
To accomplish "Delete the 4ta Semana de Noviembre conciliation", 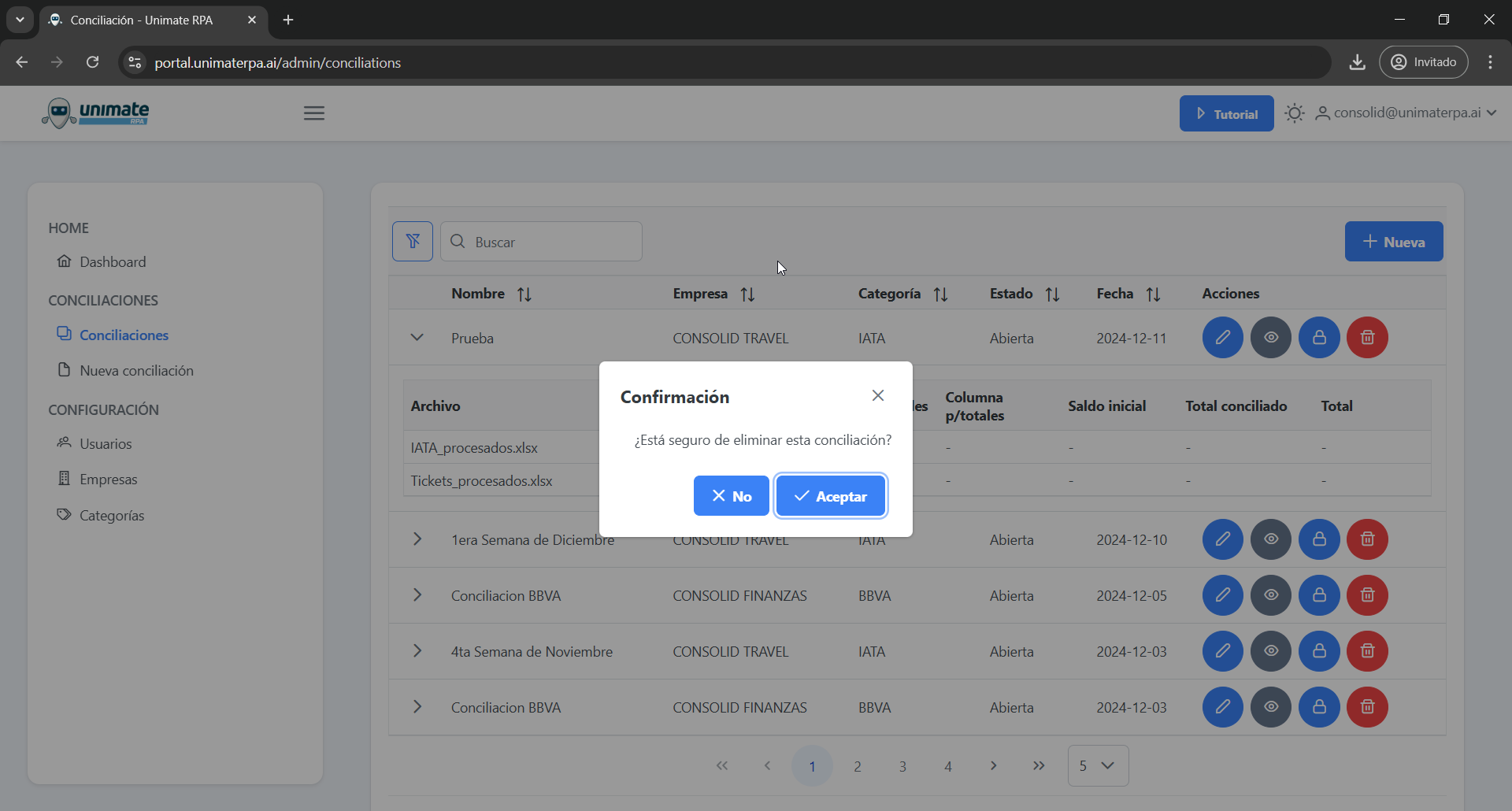I will point(1367,651).
